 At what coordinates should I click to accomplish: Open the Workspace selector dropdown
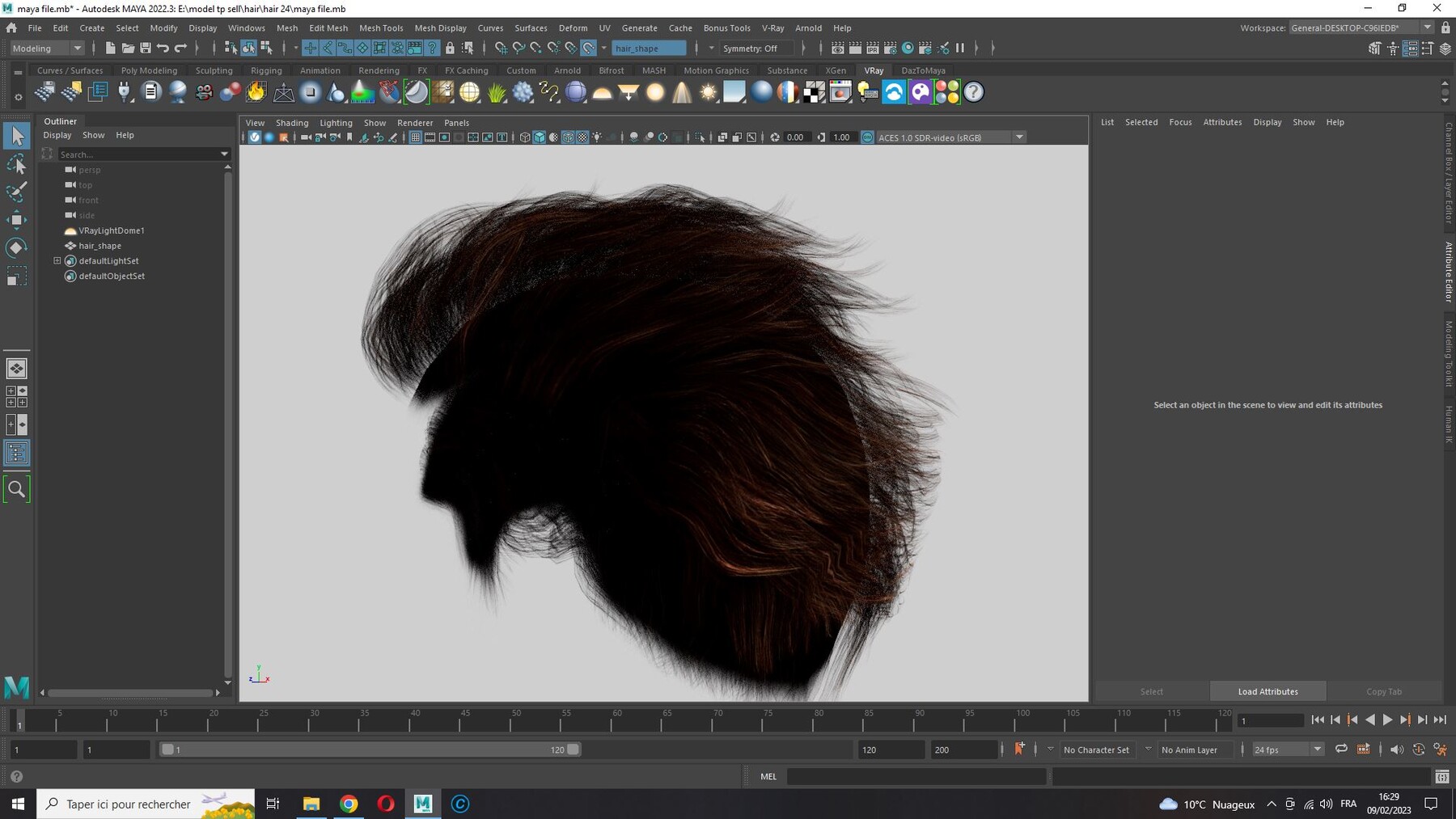coord(1361,27)
